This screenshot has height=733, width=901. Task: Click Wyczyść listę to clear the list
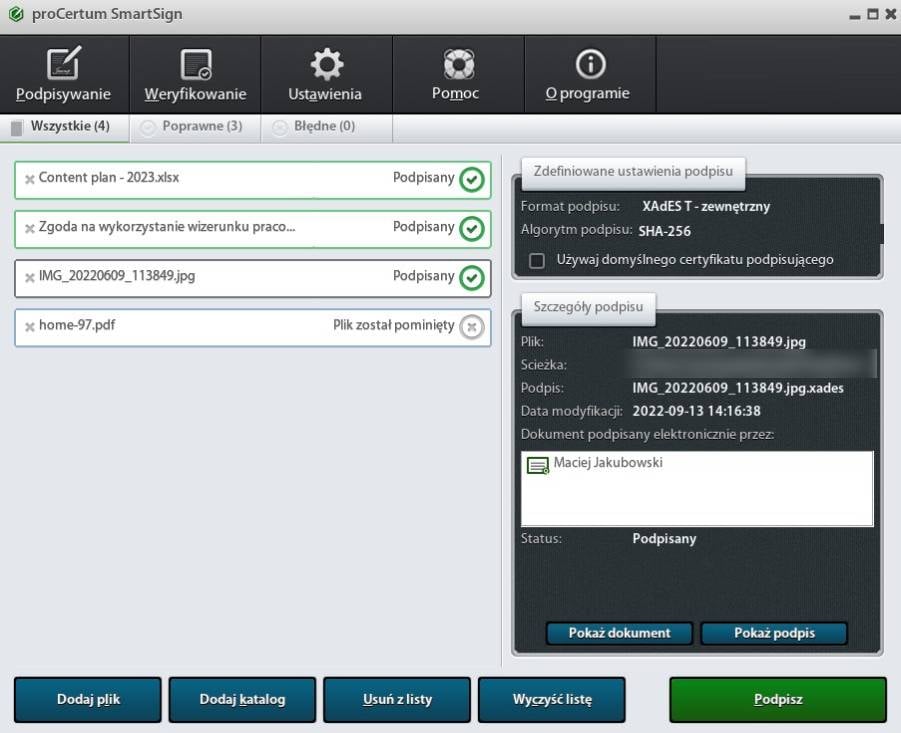pyautogui.click(x=551, y=700)
